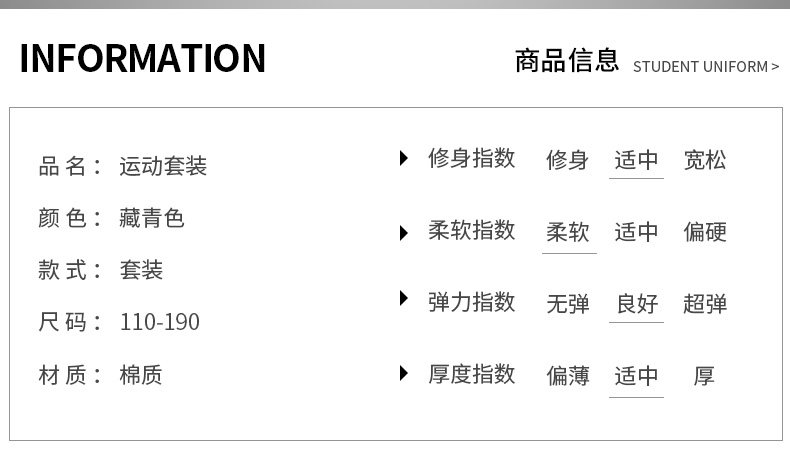Viewport: 790px width, 459px height.
Task: Click the triangle beside 厚度指数
Action: 404,374
